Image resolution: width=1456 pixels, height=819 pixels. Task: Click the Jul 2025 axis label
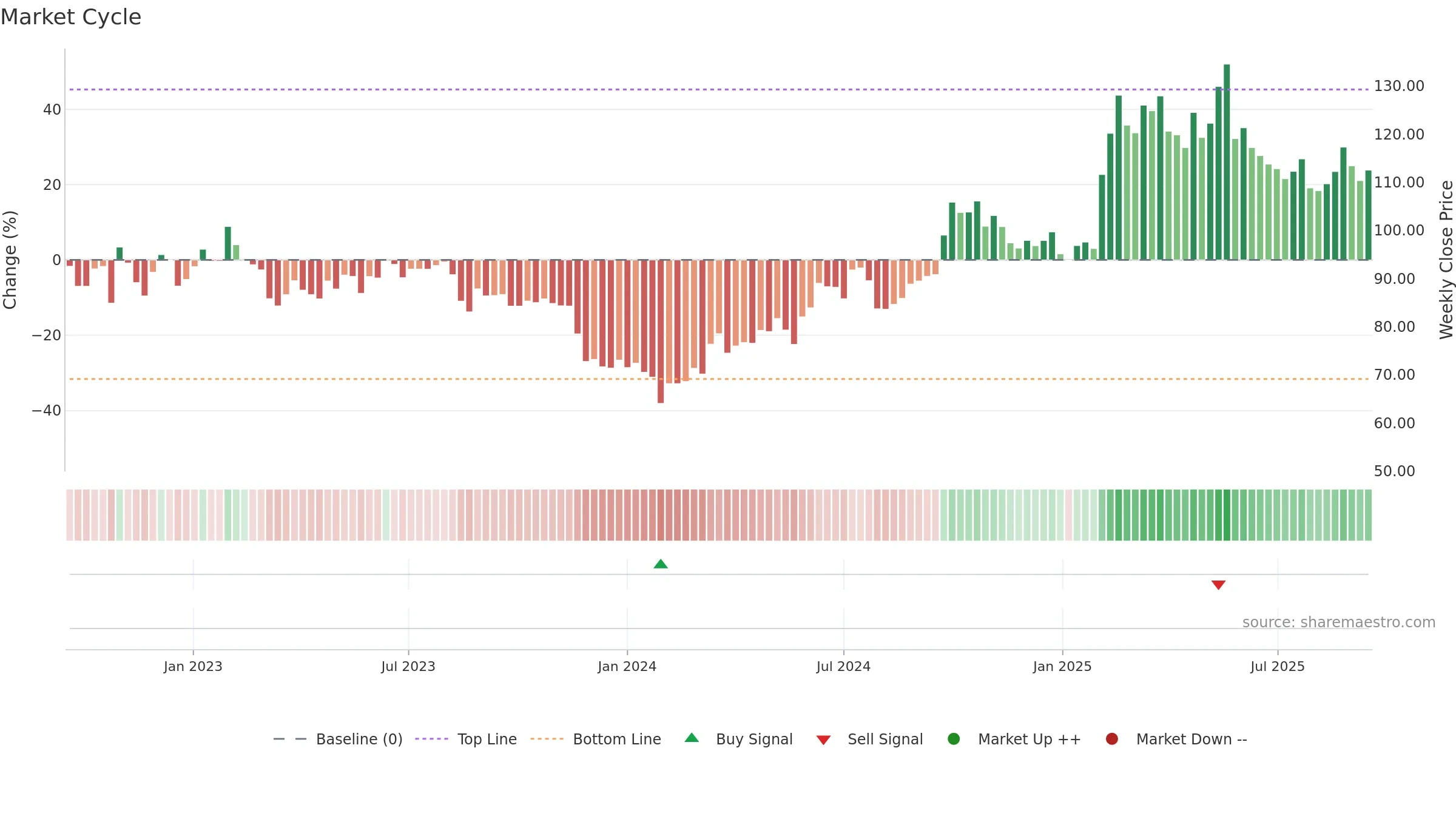[x=1278, y=666]
